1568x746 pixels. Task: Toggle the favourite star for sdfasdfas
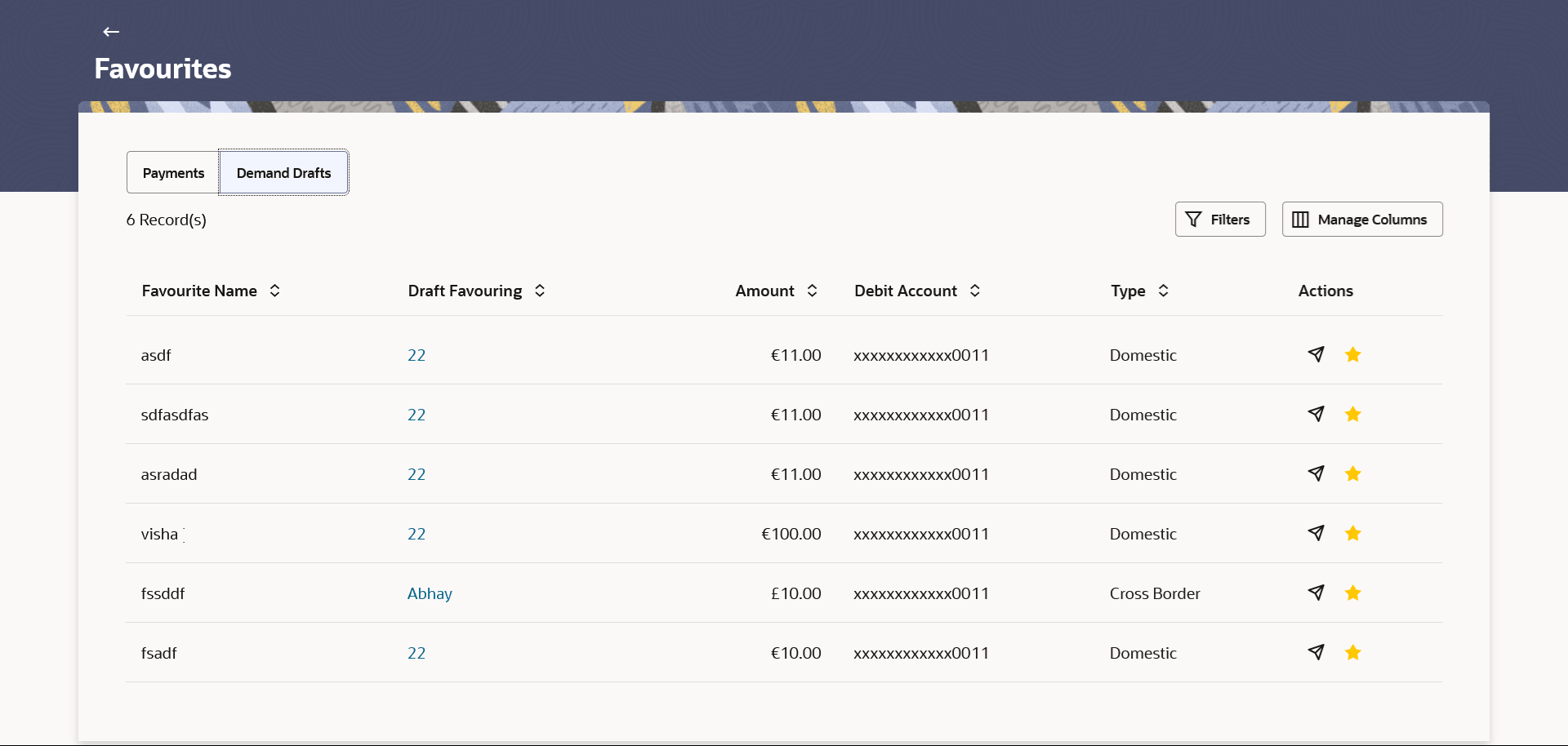point(1352,414)
